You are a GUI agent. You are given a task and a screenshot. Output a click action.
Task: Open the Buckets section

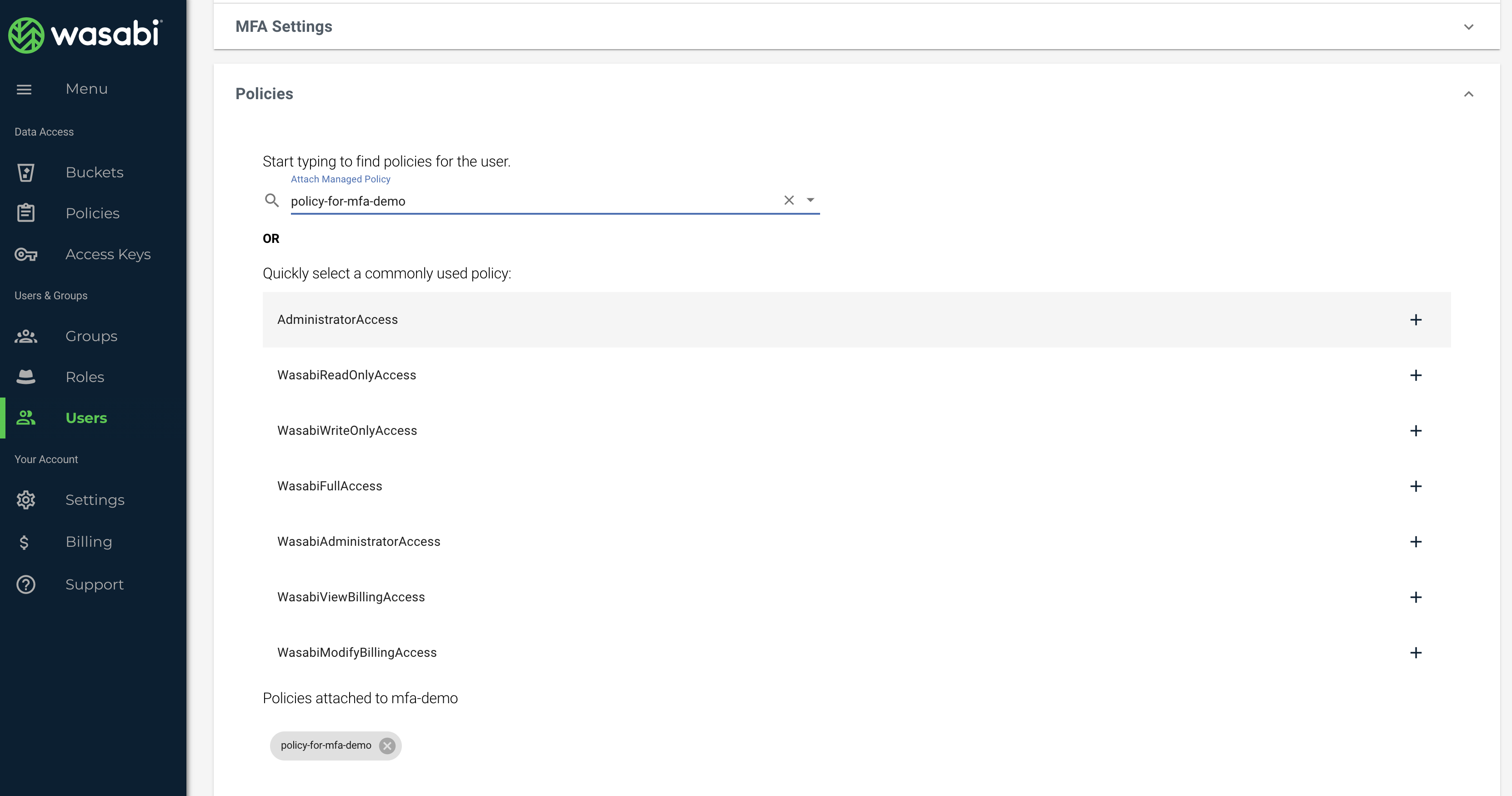click(x=95, y=172)
